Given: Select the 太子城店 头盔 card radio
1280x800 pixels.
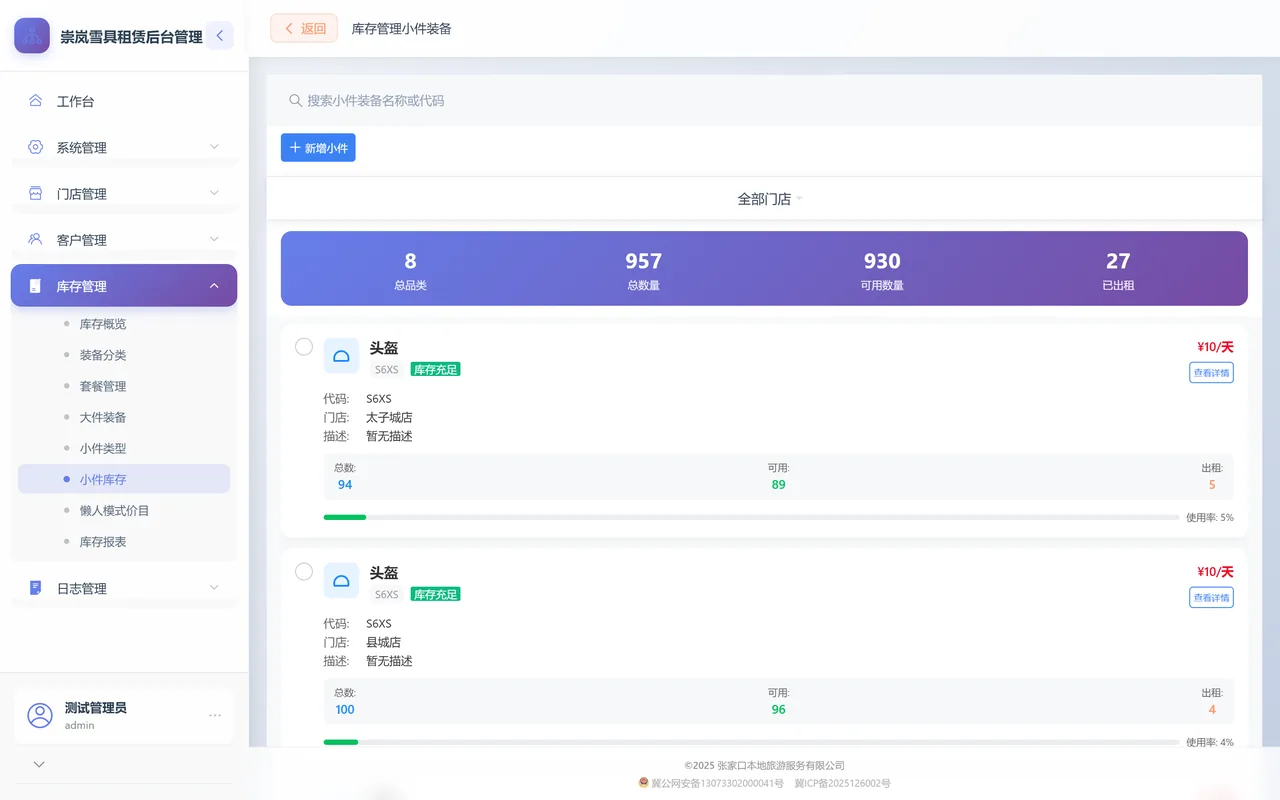Looking at the screenshot, I should (304, 347).
